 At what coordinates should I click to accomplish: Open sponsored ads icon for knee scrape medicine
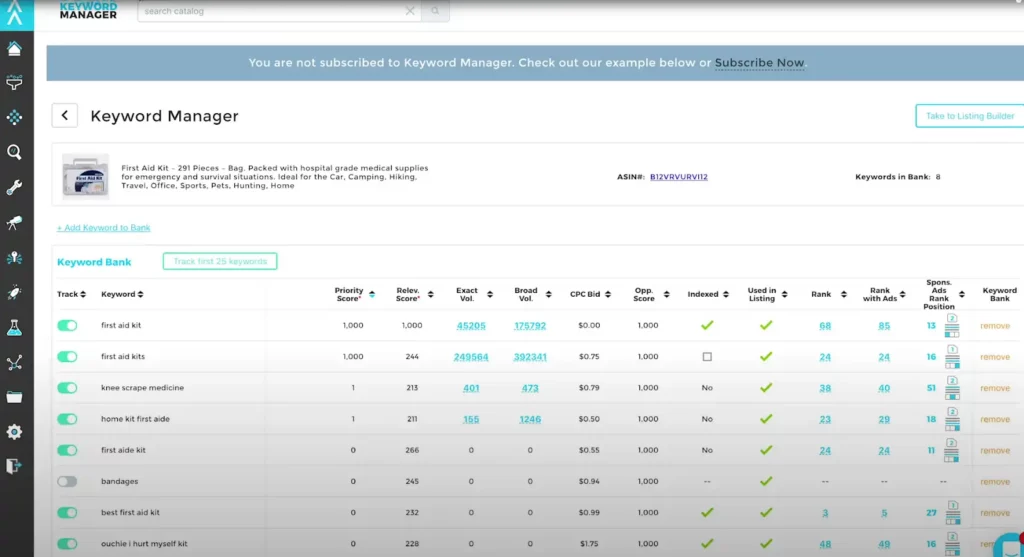point(952,388)
